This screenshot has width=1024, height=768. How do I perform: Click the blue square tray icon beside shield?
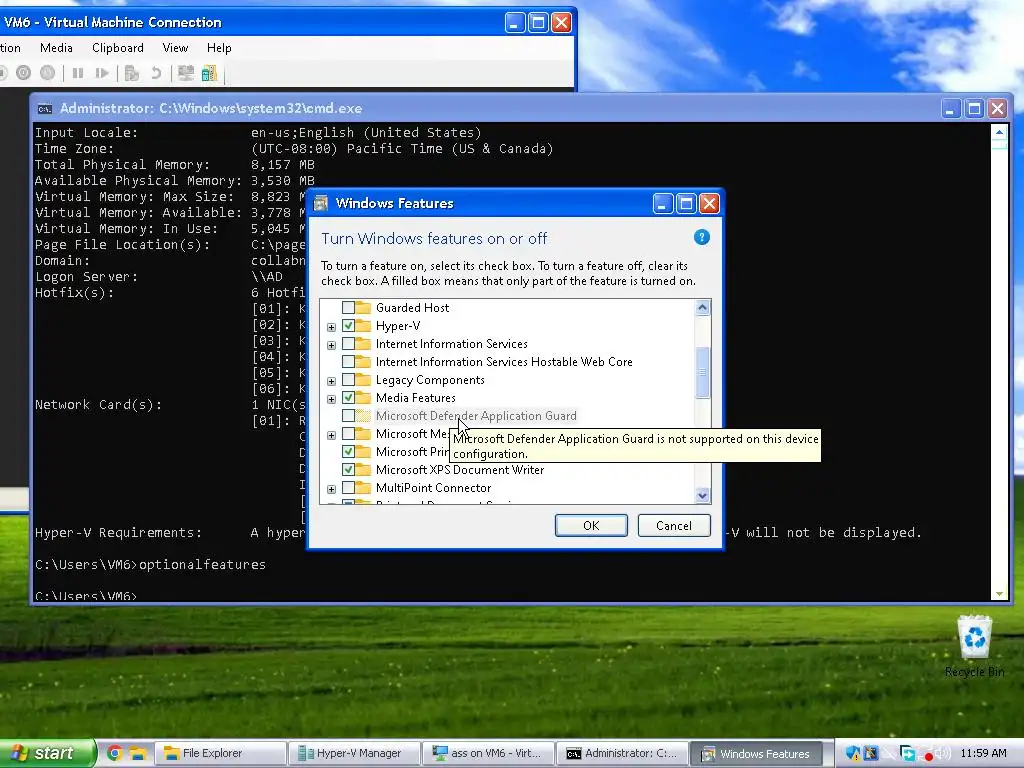coord(871,754)
